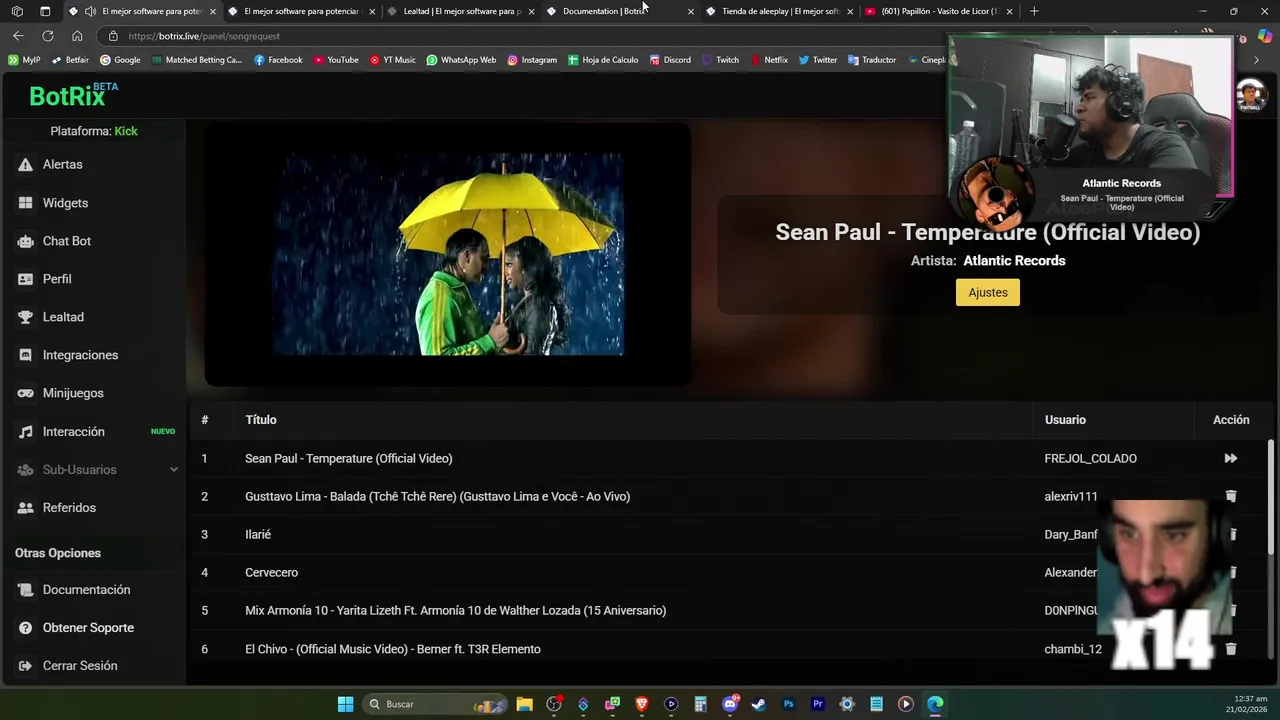Click user name FREJOL_COLADO
Screen dimensions: 1280x720
pos(1090,459)
